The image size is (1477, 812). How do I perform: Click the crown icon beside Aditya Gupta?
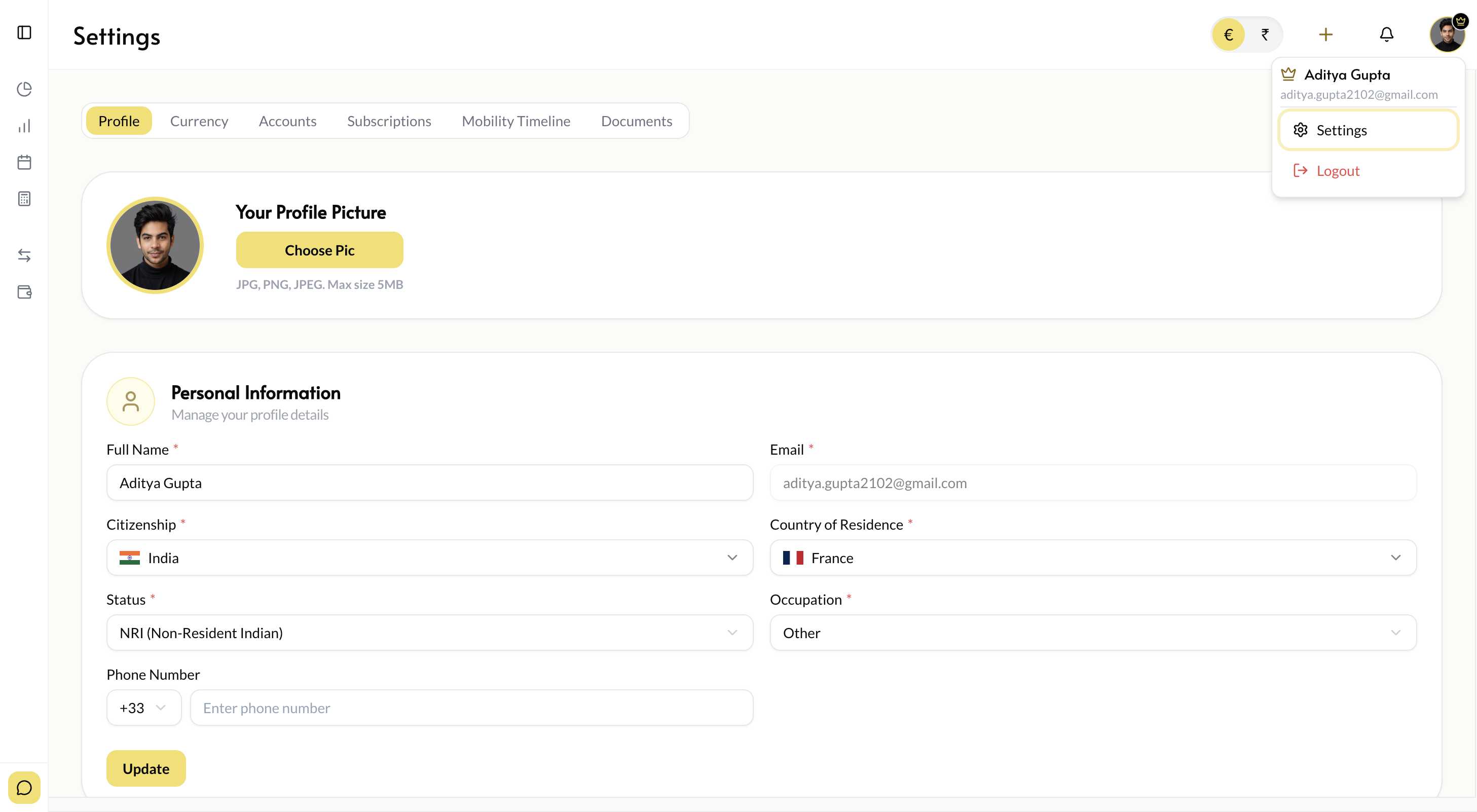coord(1288,74)
